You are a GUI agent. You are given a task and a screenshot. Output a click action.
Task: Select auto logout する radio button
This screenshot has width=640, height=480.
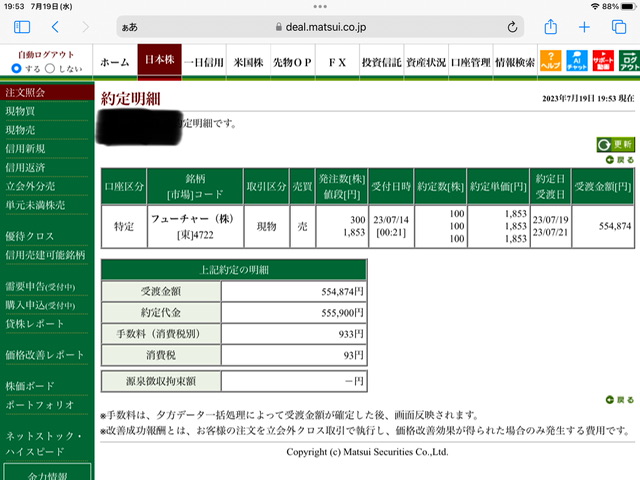(16, 68)
